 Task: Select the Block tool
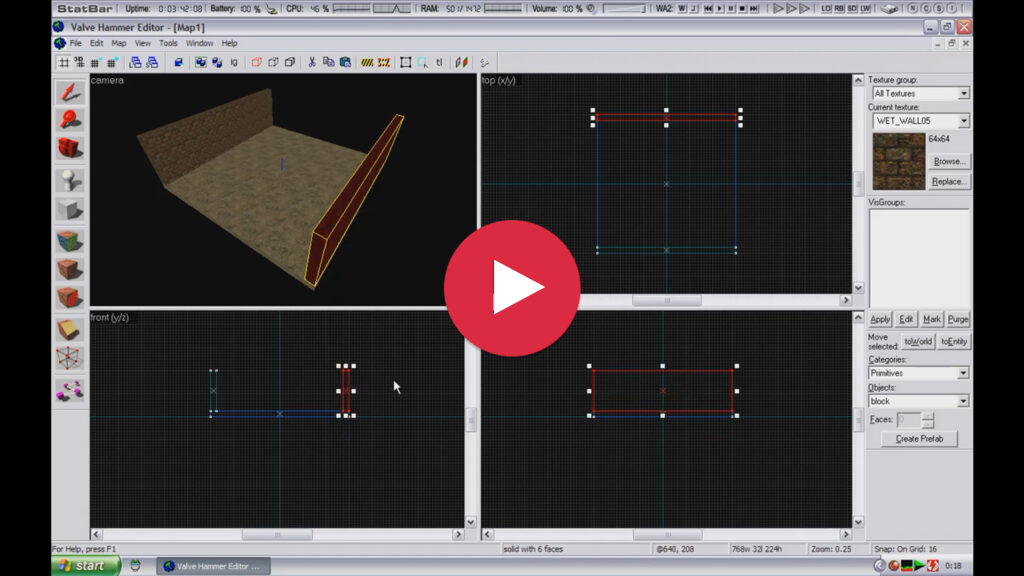70,209
